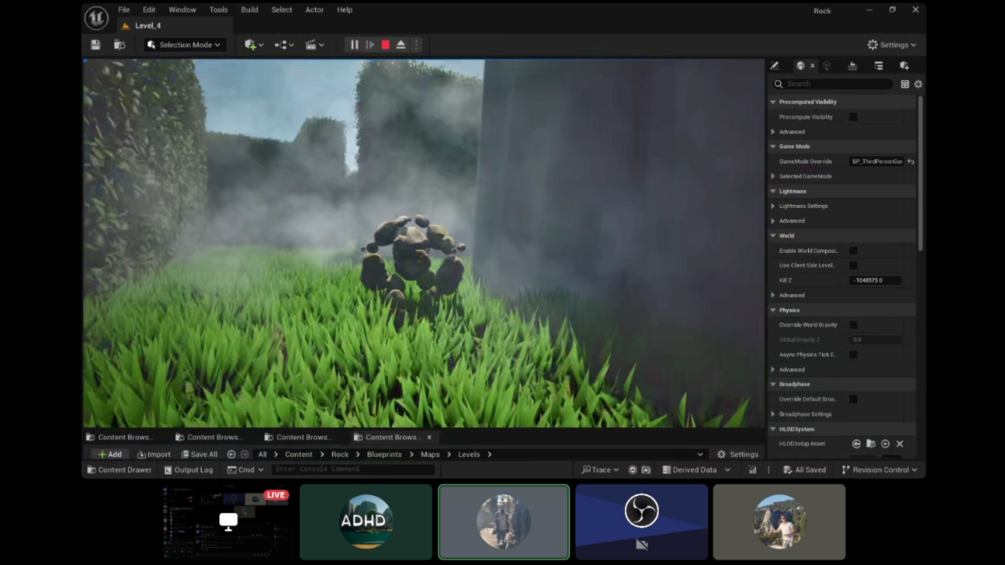Viewport: 1005px width, 565px height.
Task: Click the Unreal Engine logo icon
Action: (x=96, y=18)
